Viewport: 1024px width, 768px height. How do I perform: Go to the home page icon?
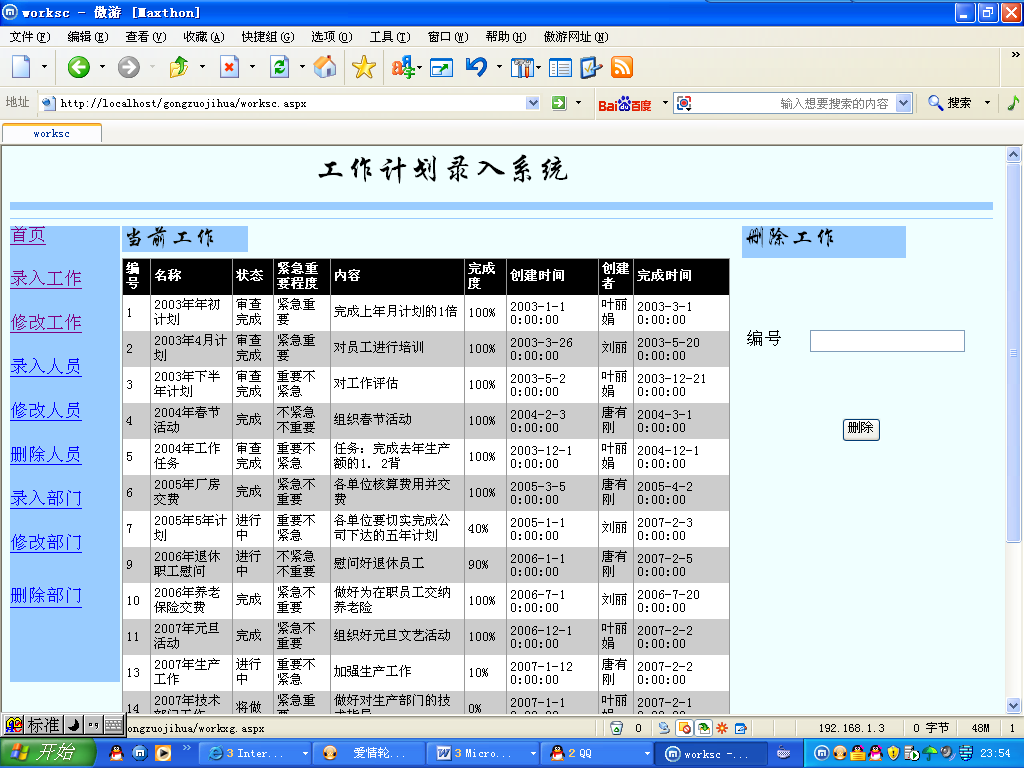click(x=325, y=67)
